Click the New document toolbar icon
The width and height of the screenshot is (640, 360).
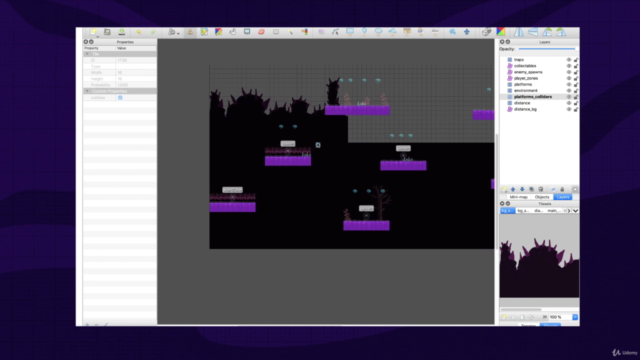93,32
